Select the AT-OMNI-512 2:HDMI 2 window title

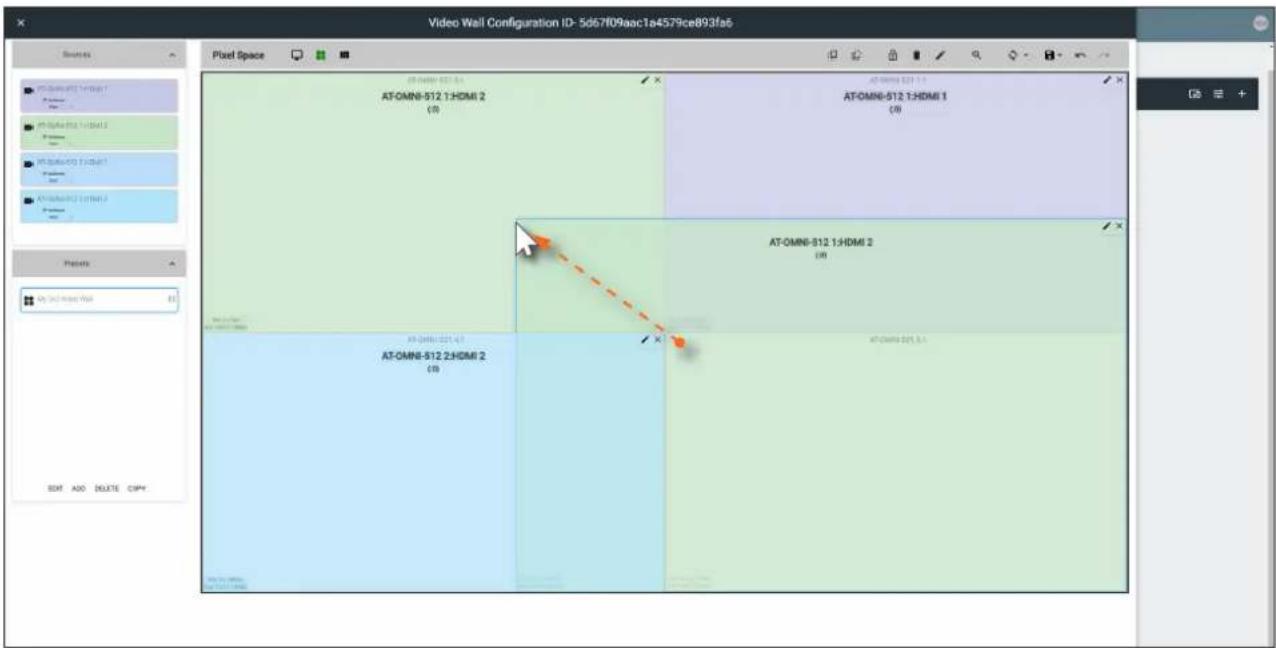pos(433,357)
